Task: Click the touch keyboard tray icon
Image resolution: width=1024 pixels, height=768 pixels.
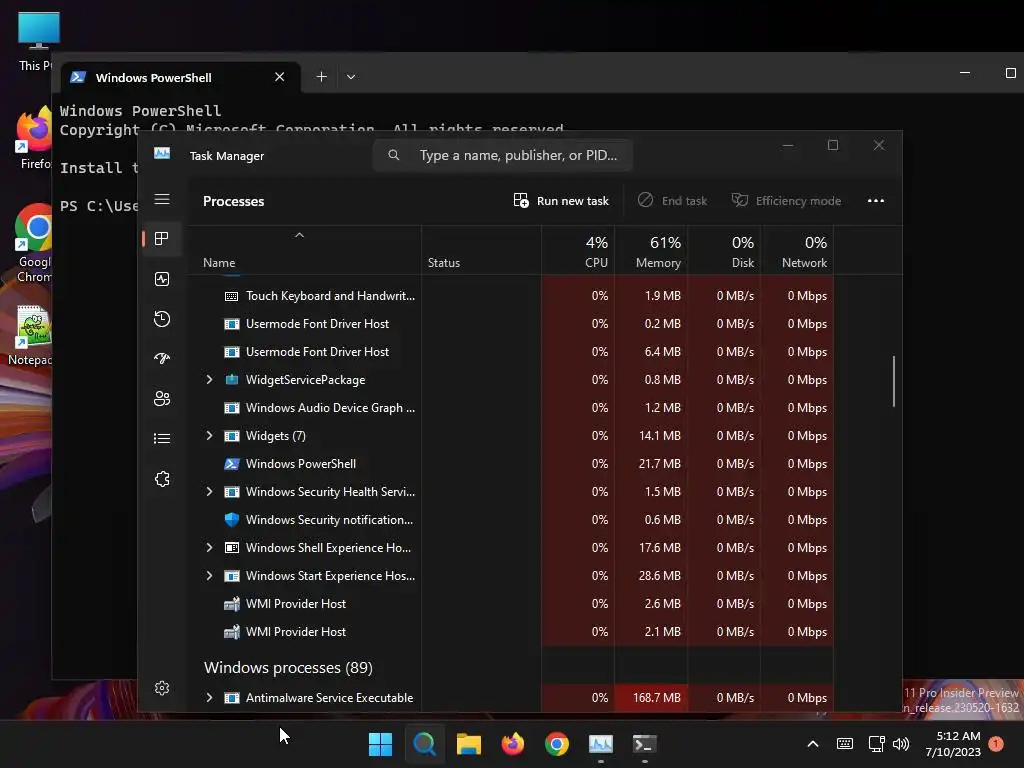Action: (x=844, y=744)
